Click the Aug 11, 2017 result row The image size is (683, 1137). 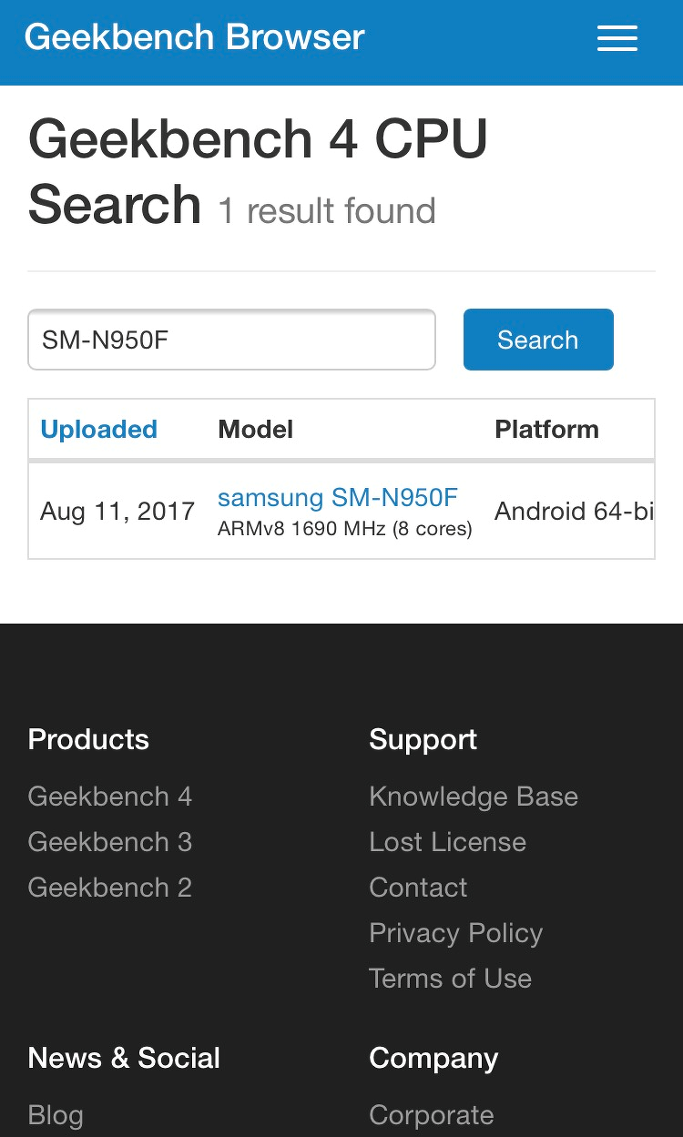click(117, 511)
